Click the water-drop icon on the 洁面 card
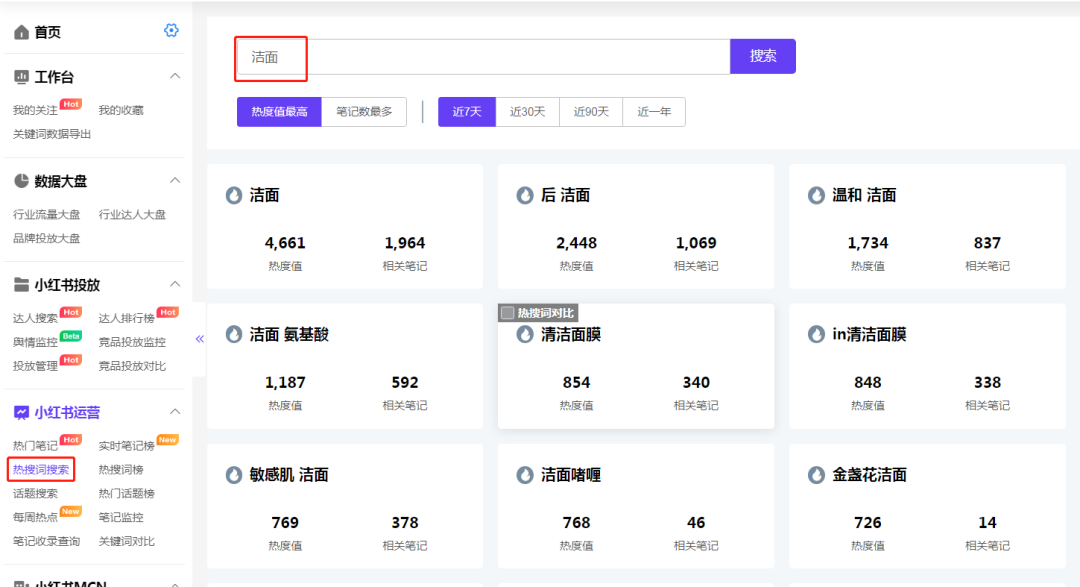 (x=233, y=195)
